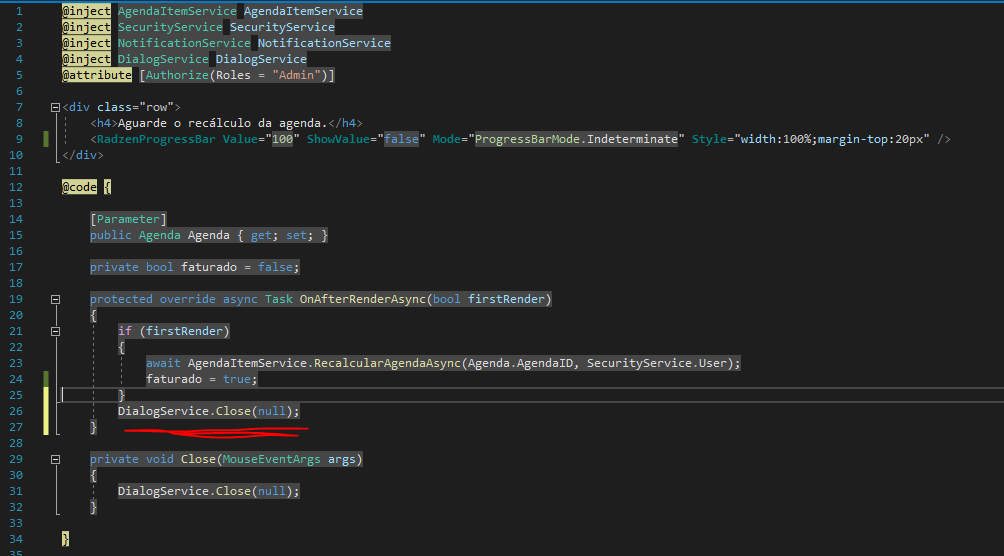Click line number 17 in the gutter
The width and height of the screenshot is (1004, 556).
tap(15, 267)
